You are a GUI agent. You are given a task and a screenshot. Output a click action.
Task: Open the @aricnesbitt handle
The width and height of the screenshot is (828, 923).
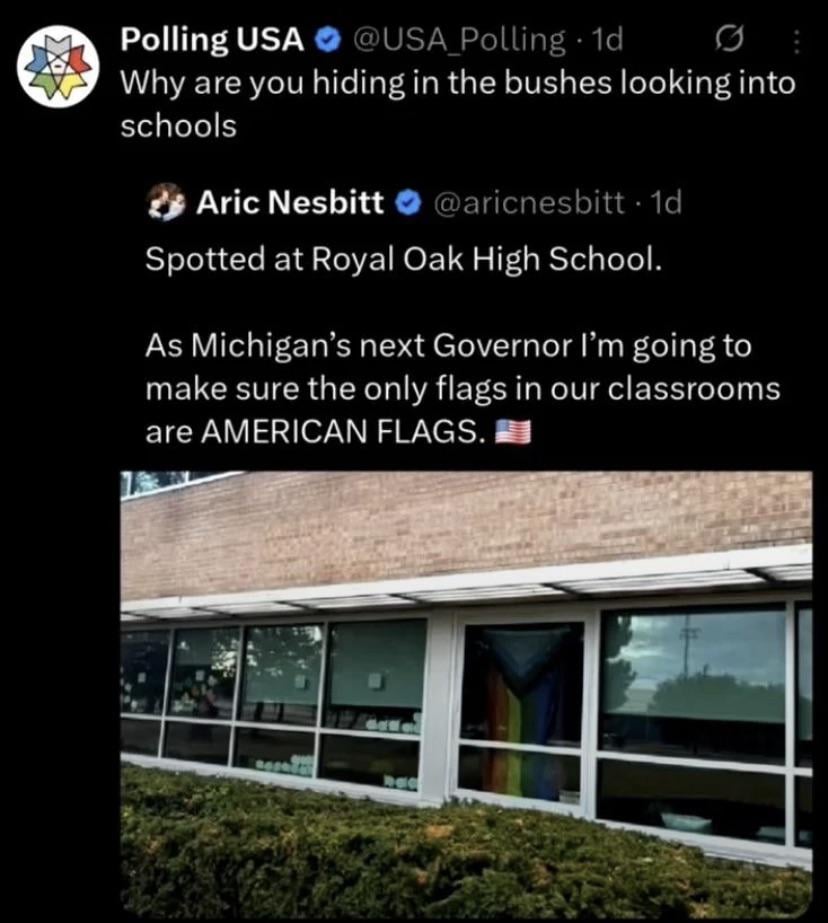pyautogui.click(x=529, y=203)
